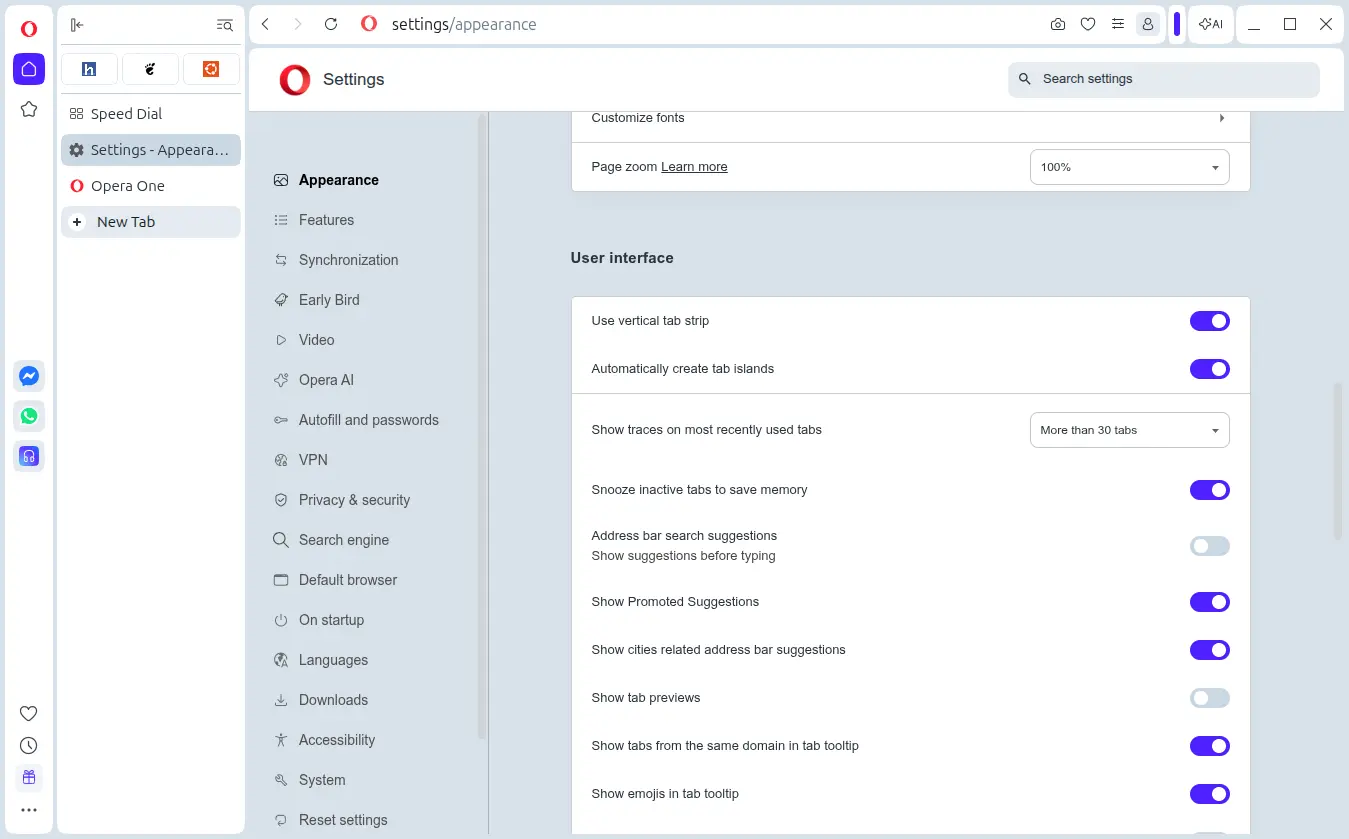The height and width of the screenshot is (839, 1349).
Task: Open Accessibility settings
Action: tap(324, 740)
